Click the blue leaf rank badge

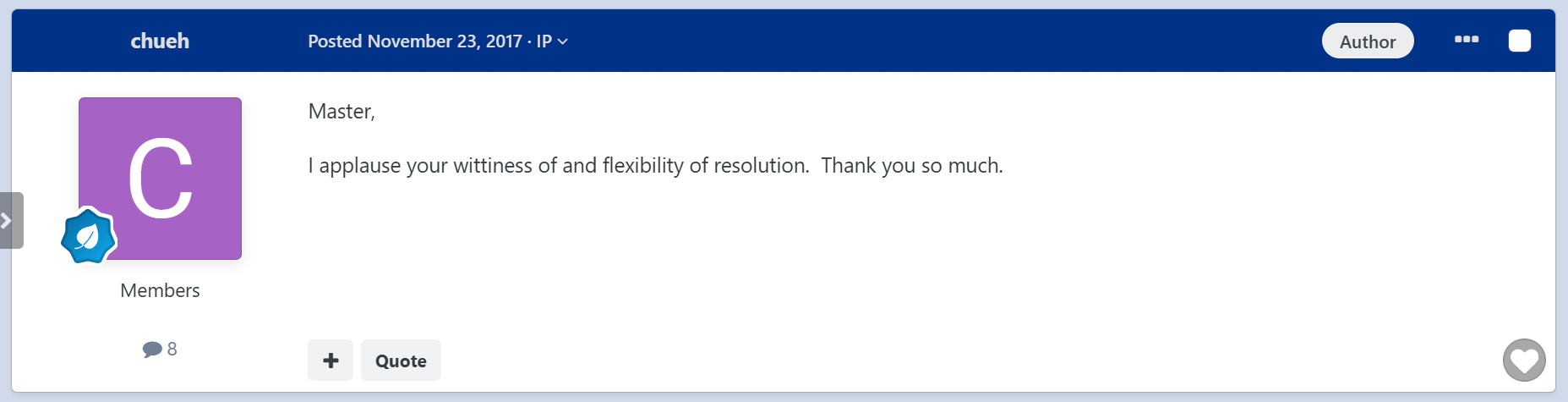click(88, 237)
